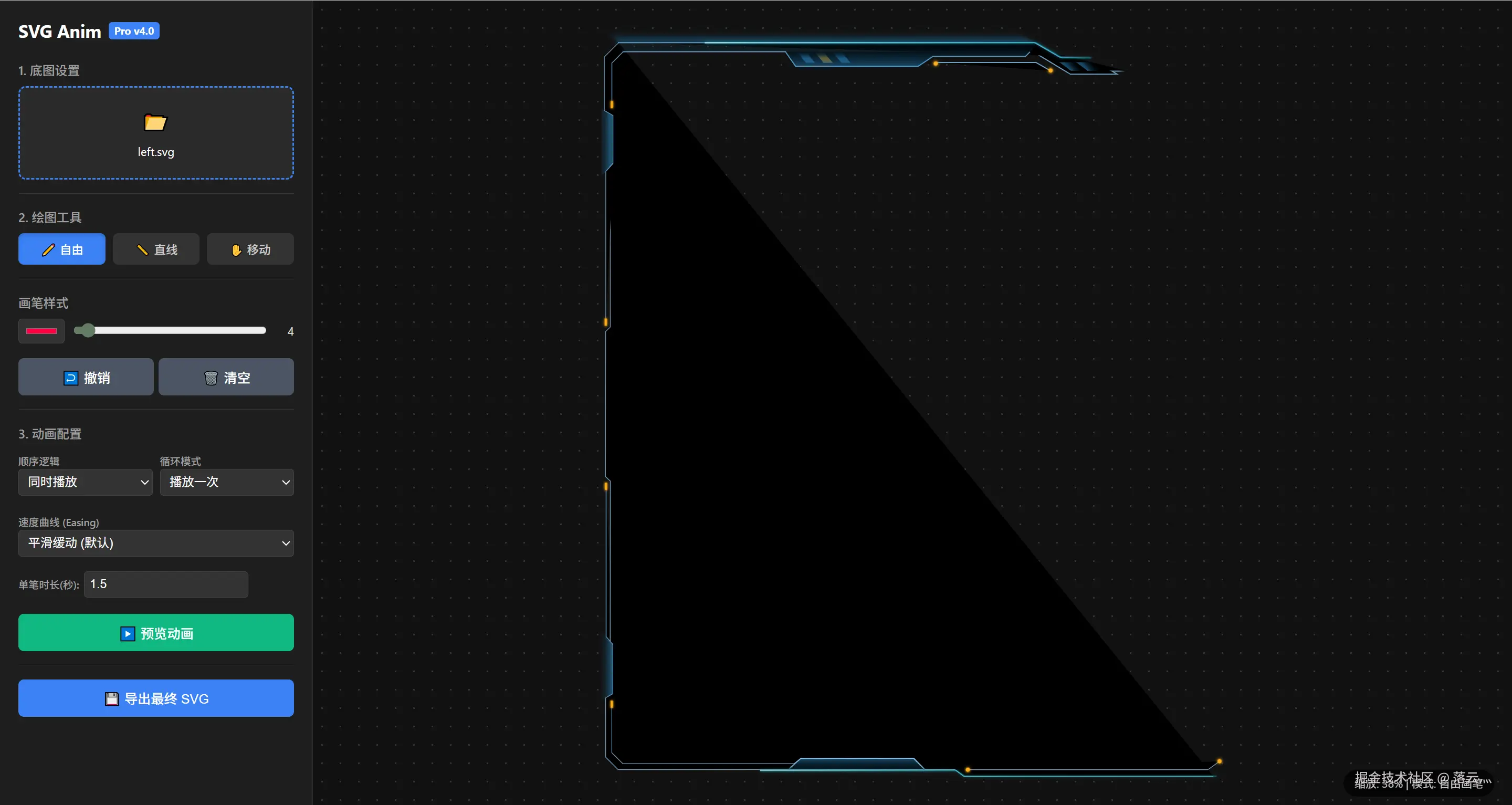
Task: Click the trash can Clear icon
Action: coord(211,378)
